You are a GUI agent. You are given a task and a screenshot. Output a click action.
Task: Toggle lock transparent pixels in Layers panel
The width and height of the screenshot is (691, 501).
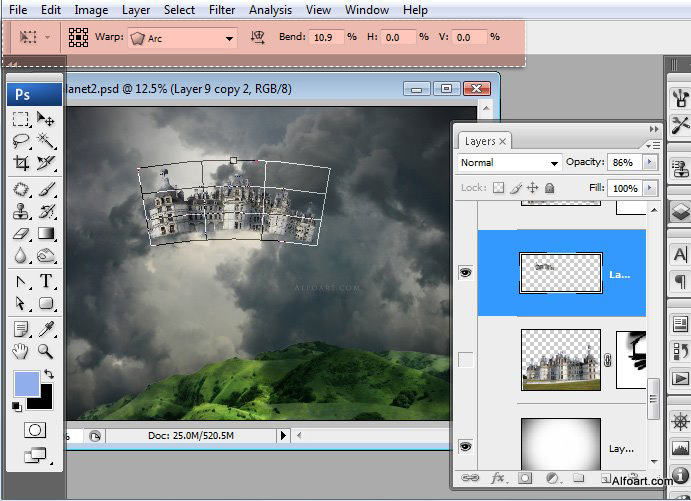click(x=498, y=188)
